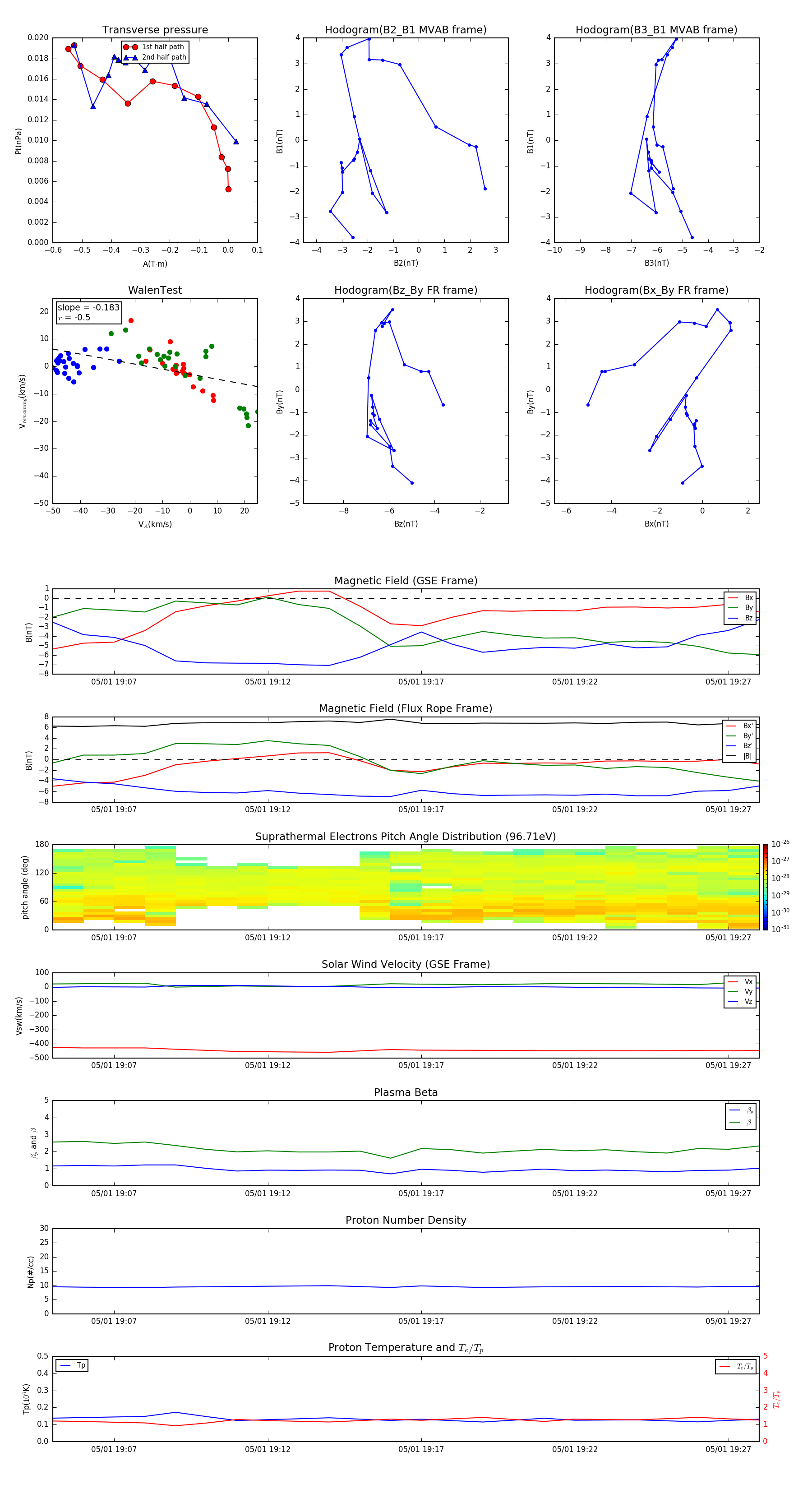Click the Bx legend entry in GSE field panel
The width and height of the screenshot is (812, 1489).
point(740,598)
